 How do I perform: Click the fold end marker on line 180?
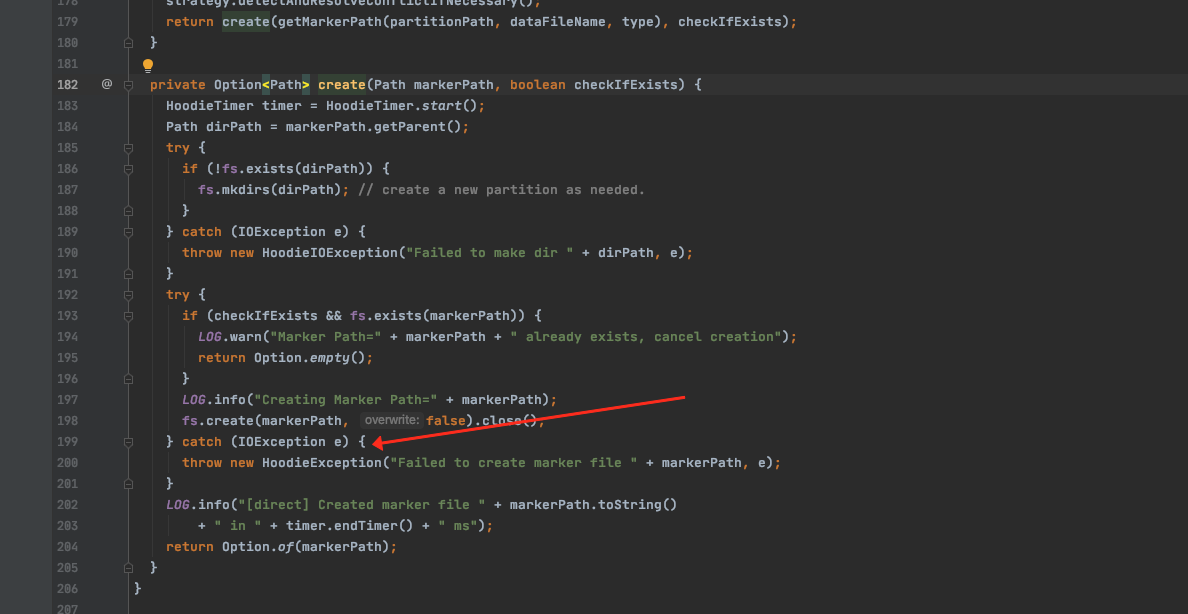coord(129,42)
